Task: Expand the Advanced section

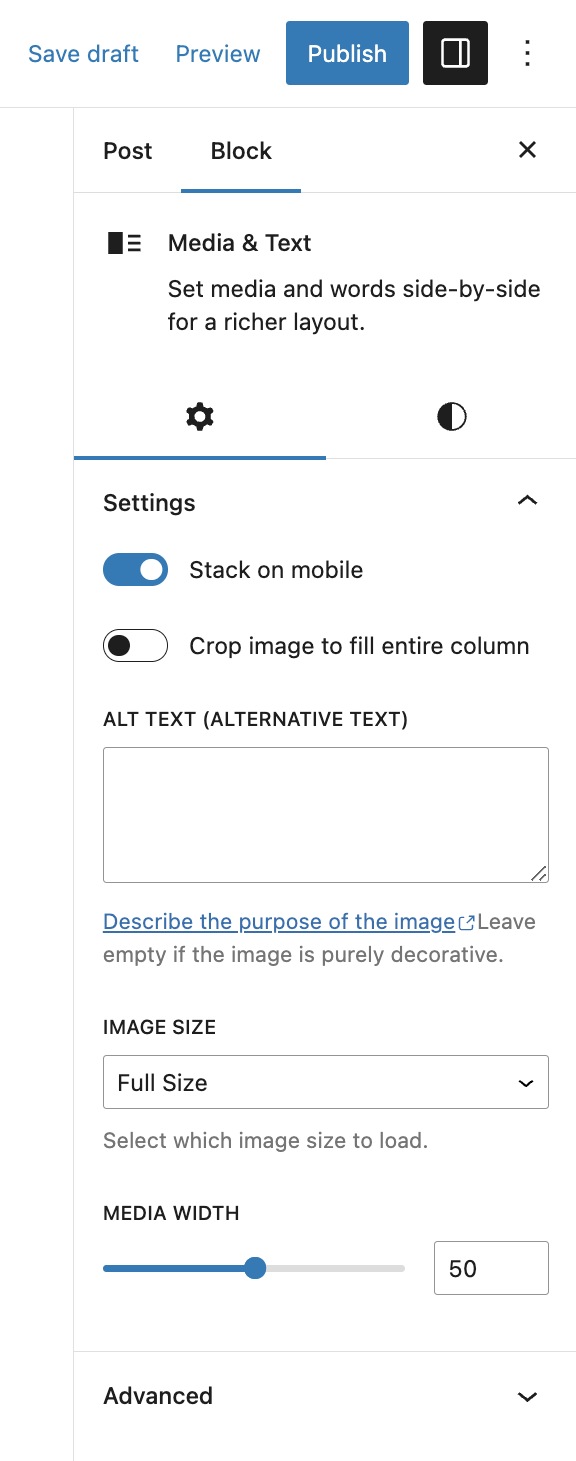Action: pos(527,1396)
